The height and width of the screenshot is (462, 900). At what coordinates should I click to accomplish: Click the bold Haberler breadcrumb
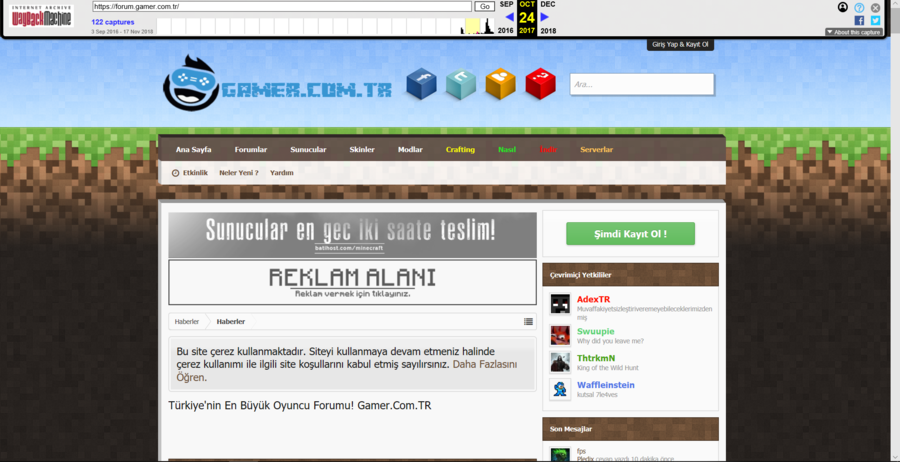coord(231,321)
